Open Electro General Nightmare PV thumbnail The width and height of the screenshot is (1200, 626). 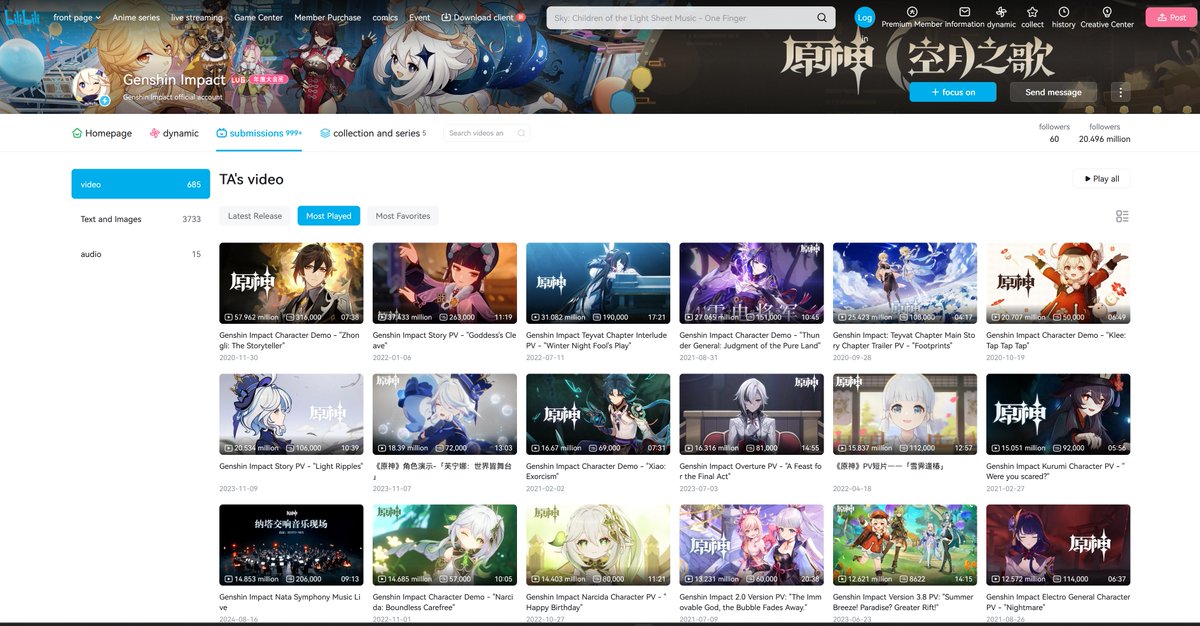click(1058, 545)
